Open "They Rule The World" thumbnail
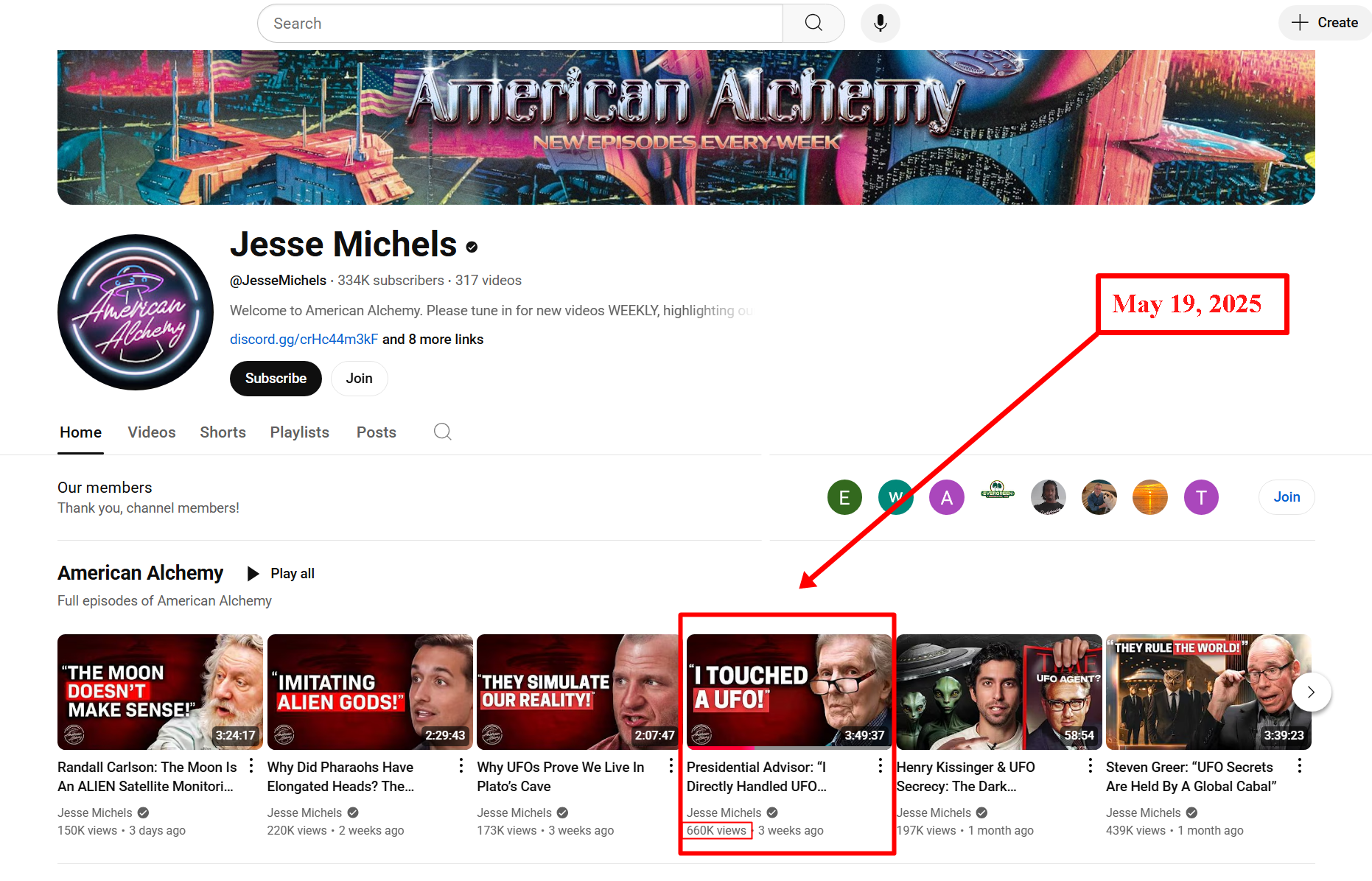The image size is (1372, 881). point(1208,692)
